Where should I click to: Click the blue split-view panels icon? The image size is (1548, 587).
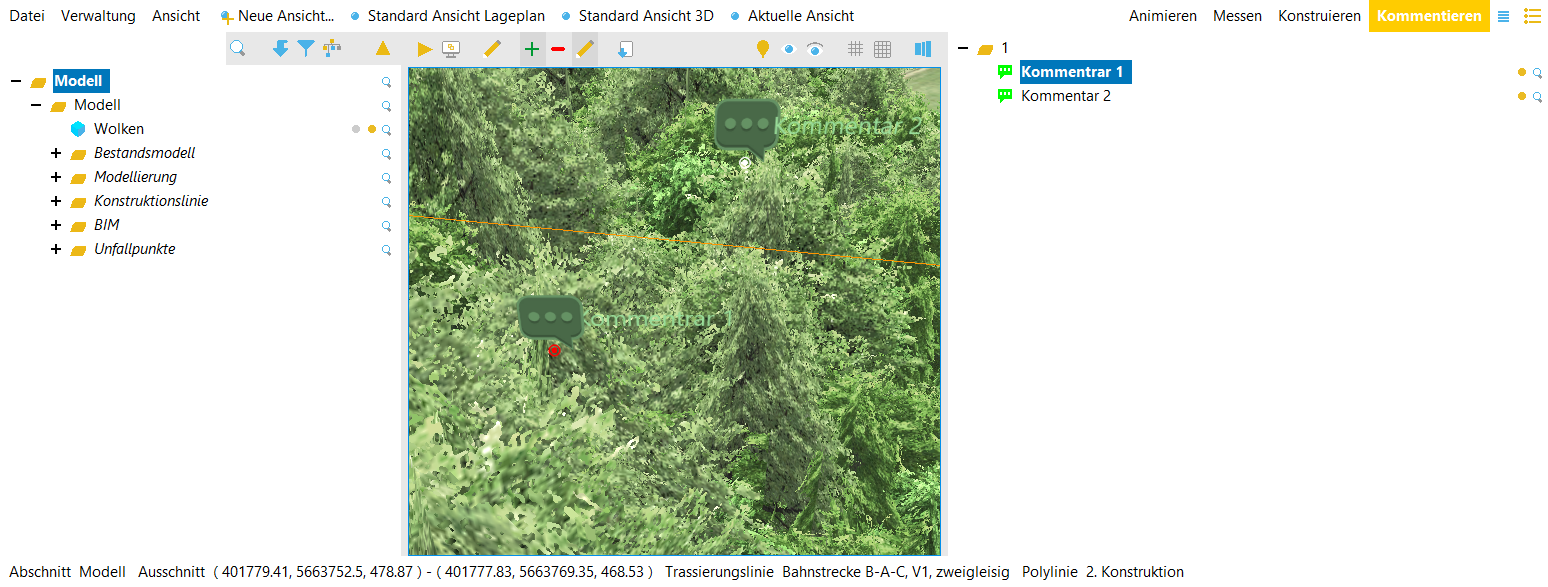tap(922, 49)
